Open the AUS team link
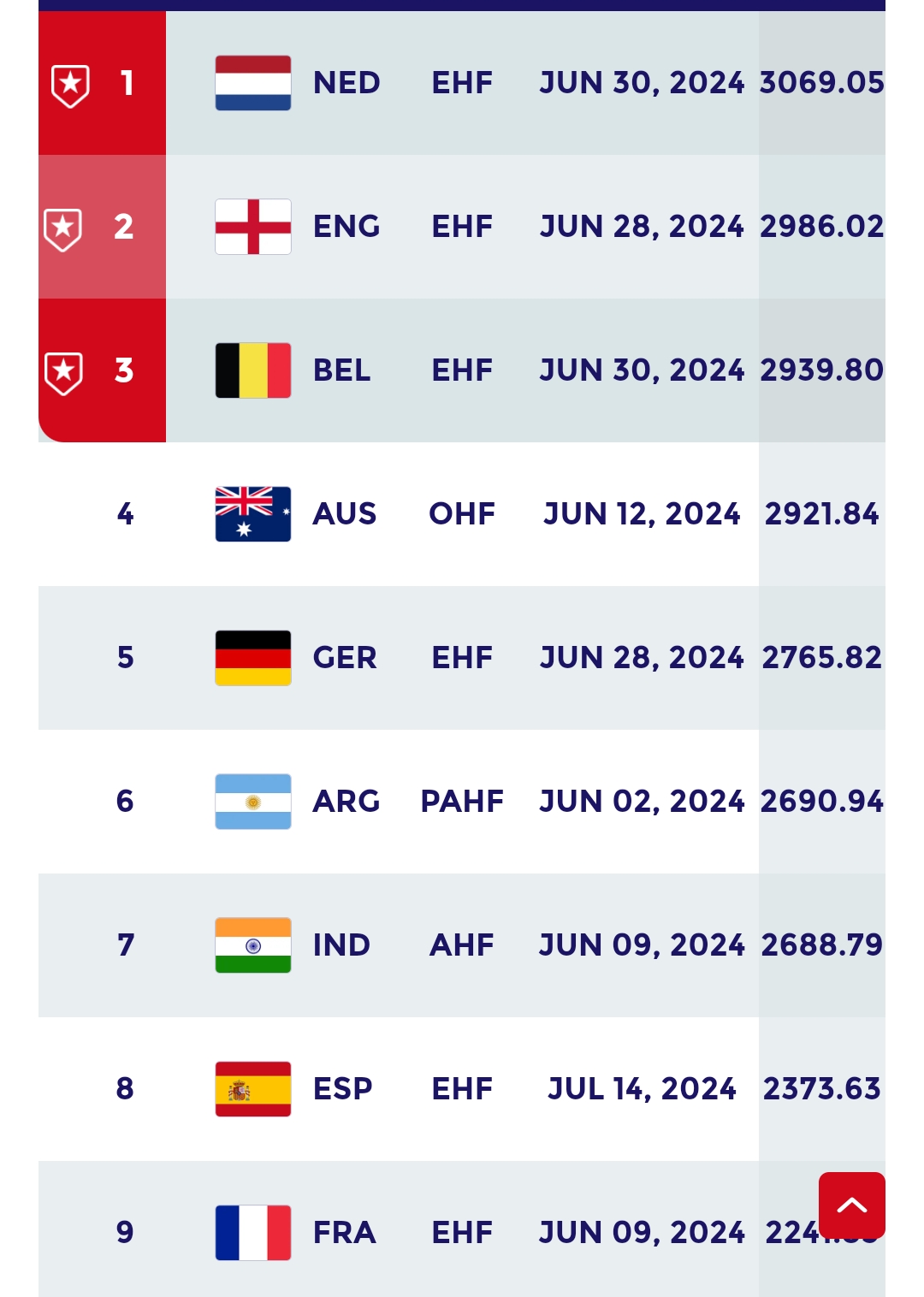This screenshot has height=1297, width=924. (x=345, y=514)
